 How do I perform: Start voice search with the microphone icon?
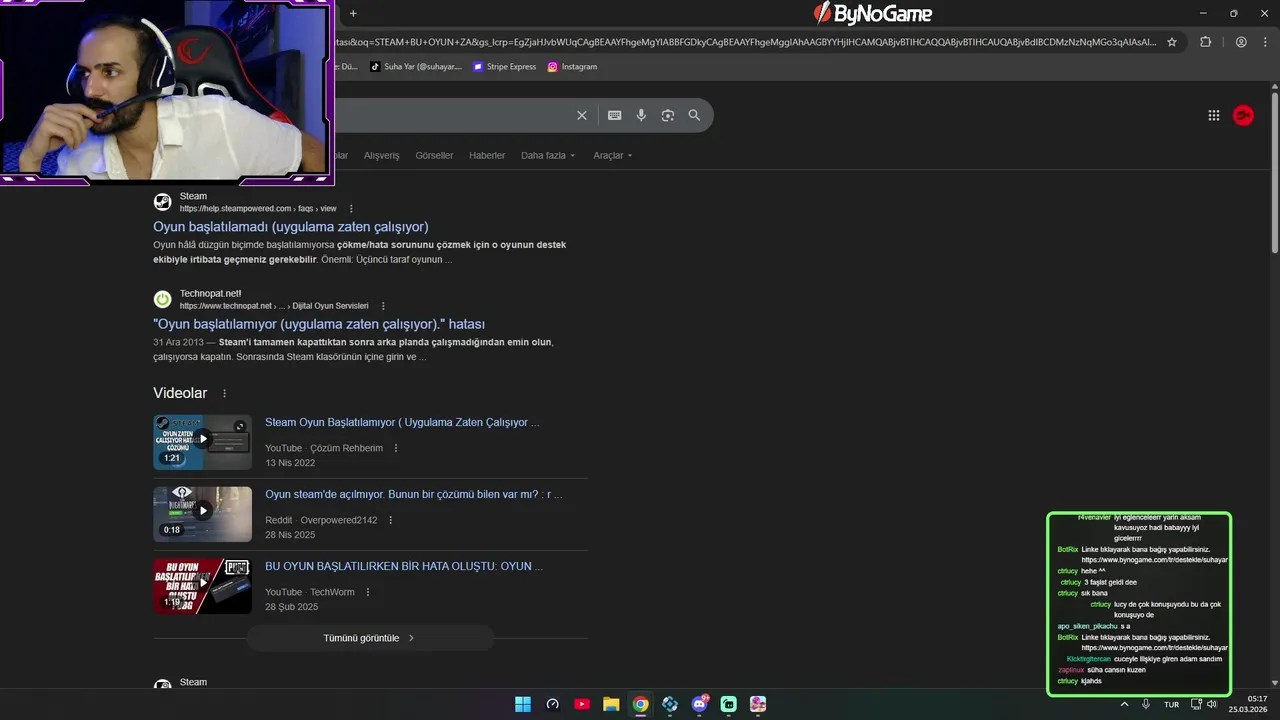click(x=641, y=115)
